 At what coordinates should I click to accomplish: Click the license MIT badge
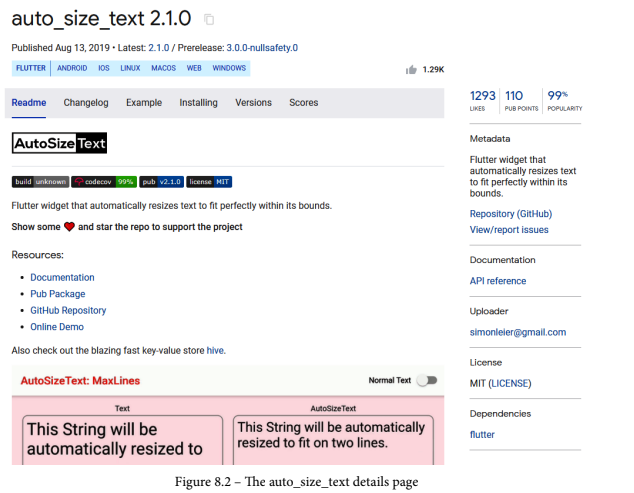209,182
